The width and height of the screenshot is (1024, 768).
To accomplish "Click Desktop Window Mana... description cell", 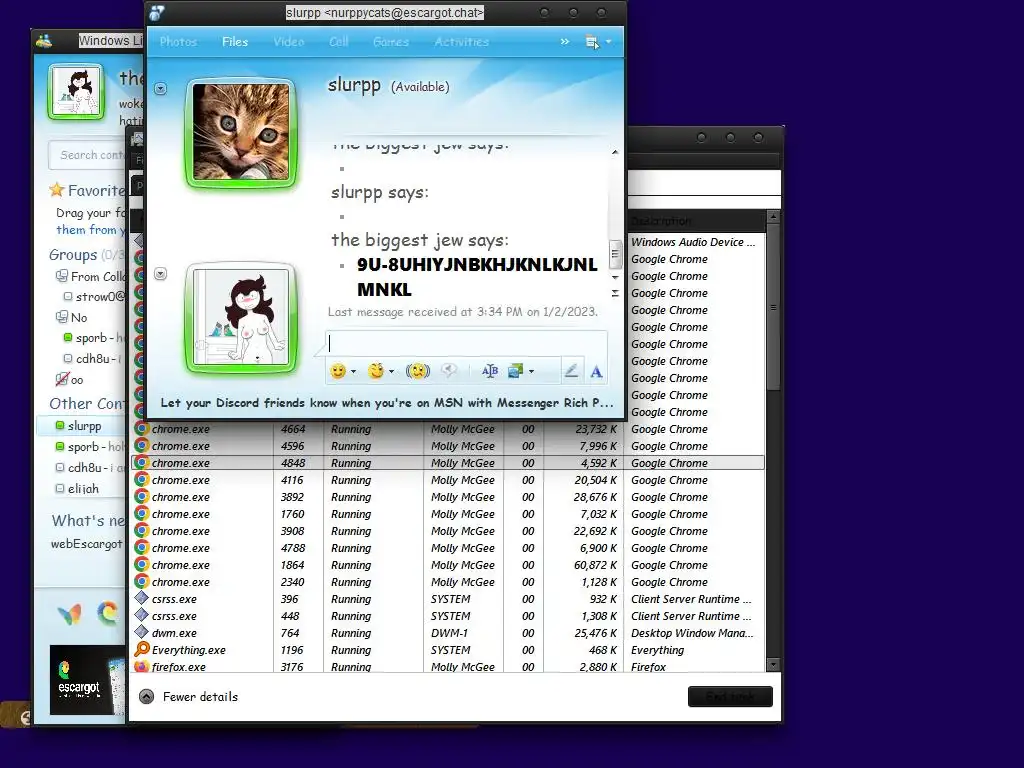I will [x=692, y=633].
